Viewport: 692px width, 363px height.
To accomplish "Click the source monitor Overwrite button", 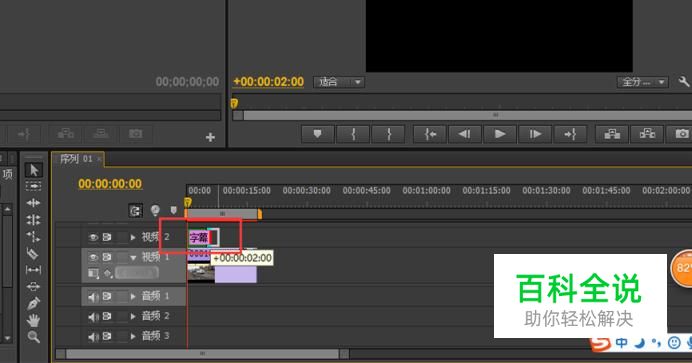I will 101,134.
